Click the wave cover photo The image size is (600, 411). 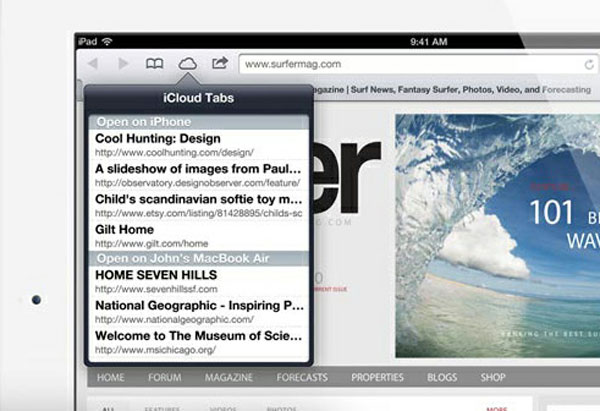coord(497,236)
